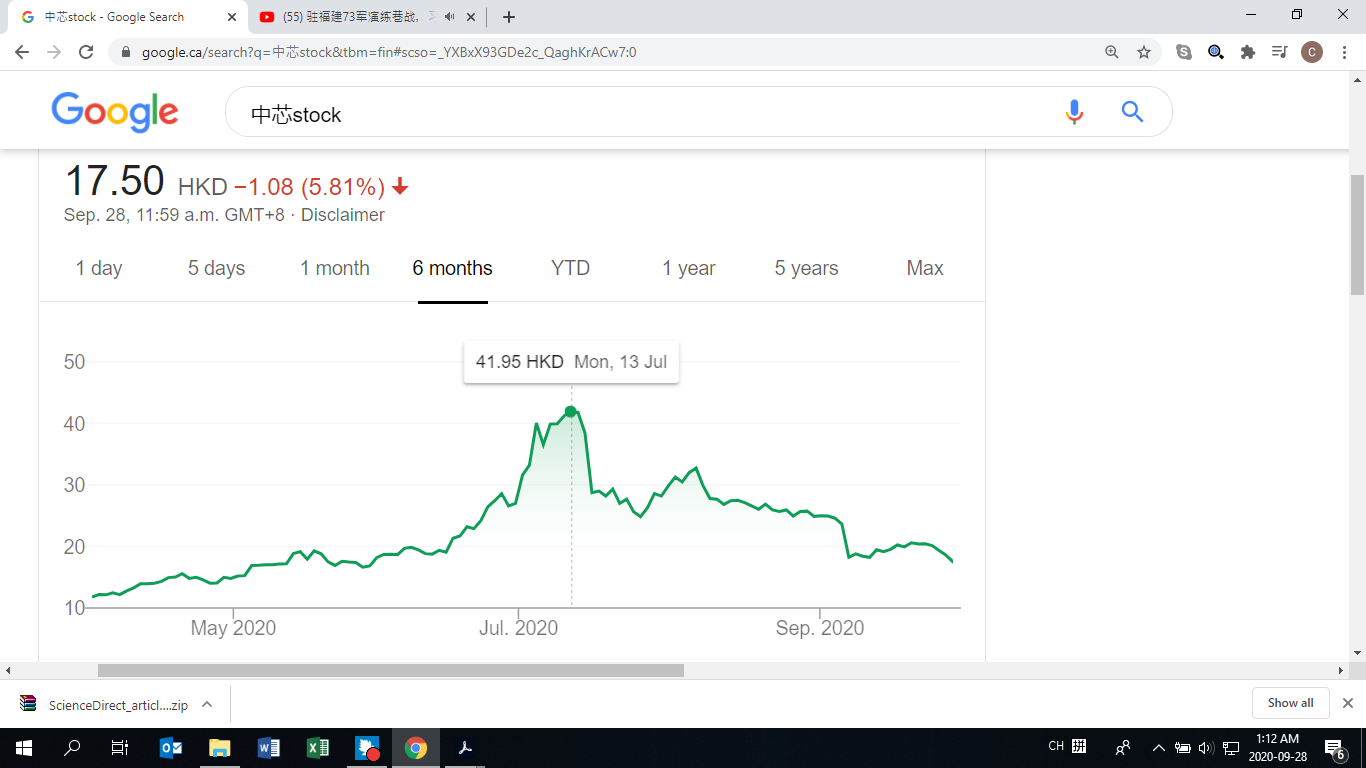Image resolution: width=1366 pixels, height=768 pixels.
Task: Click Show all downloads button
Action: click(x=1290, y=703)
